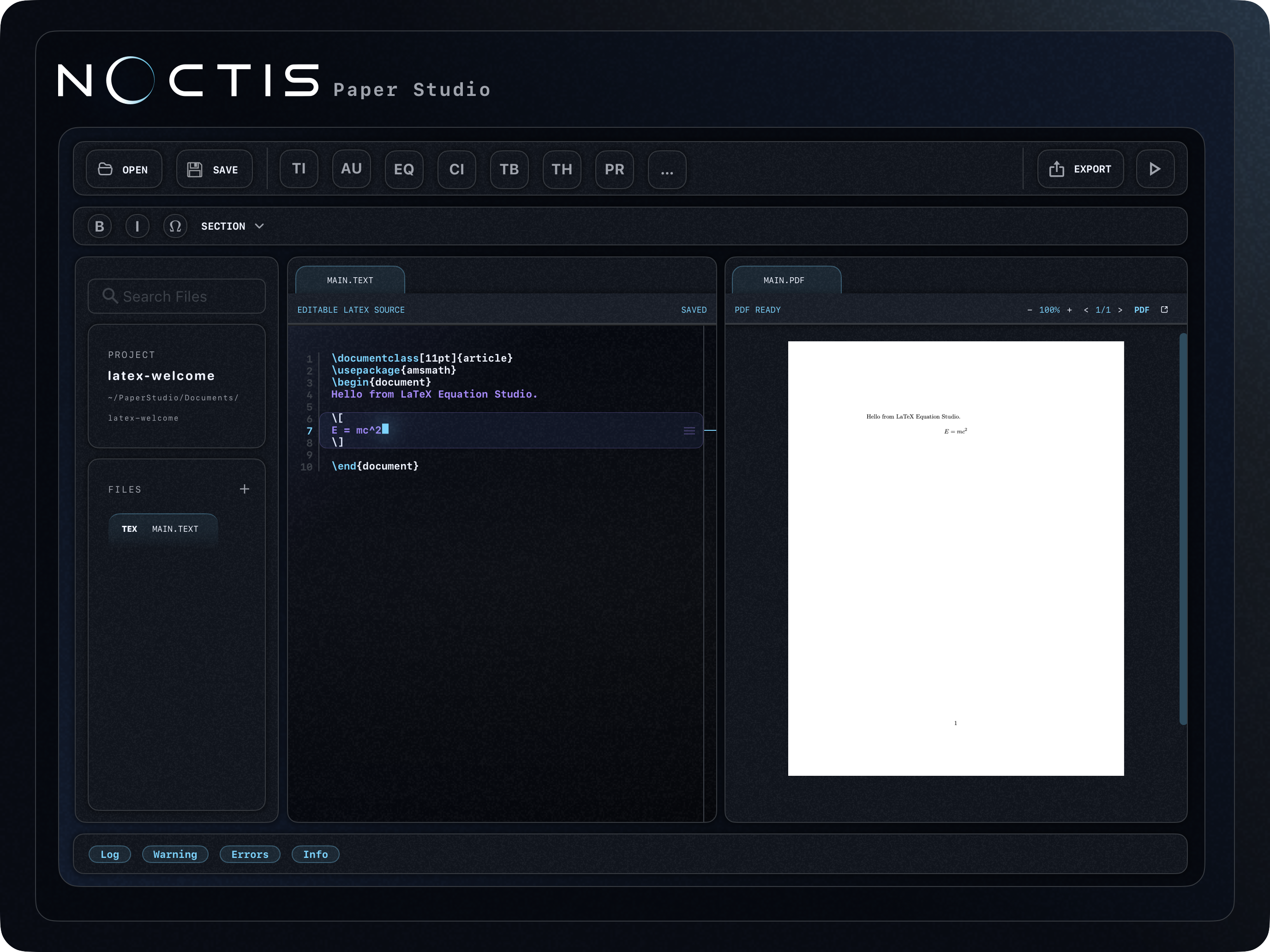
Task: Go to previous PDF page arrow
Action: 1086,310
